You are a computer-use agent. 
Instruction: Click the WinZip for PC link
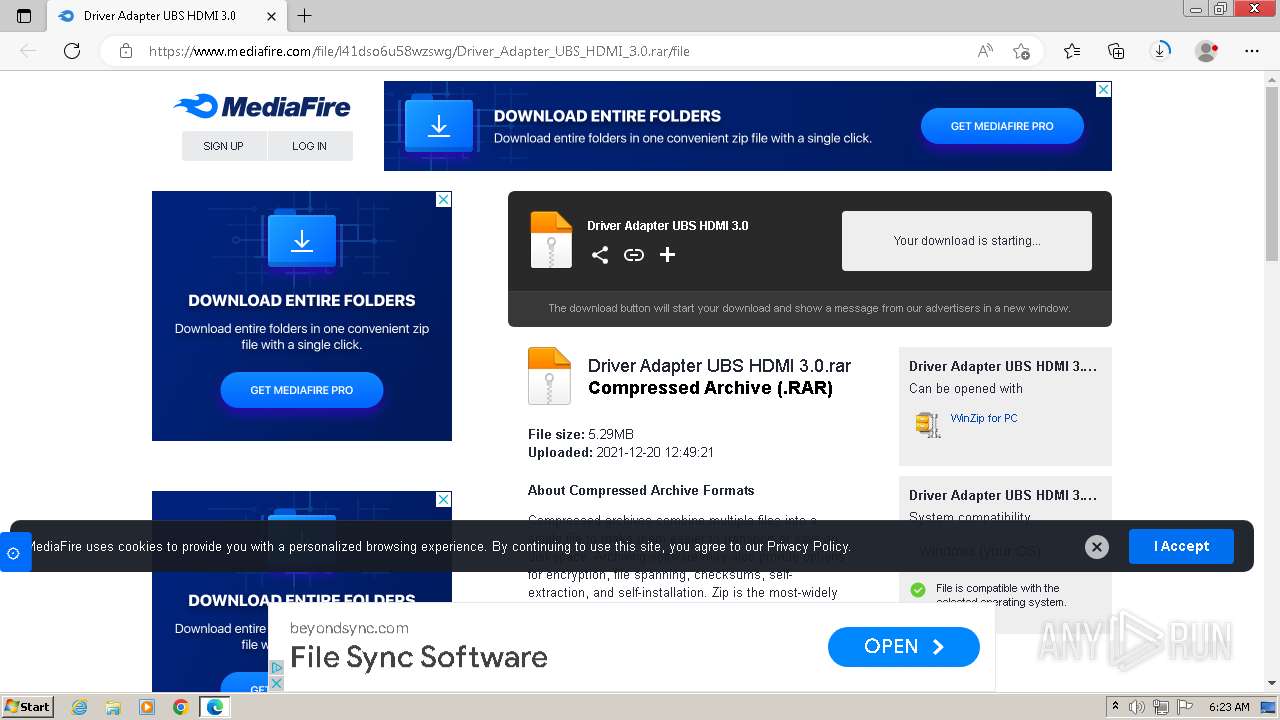[x=984, y=418]
